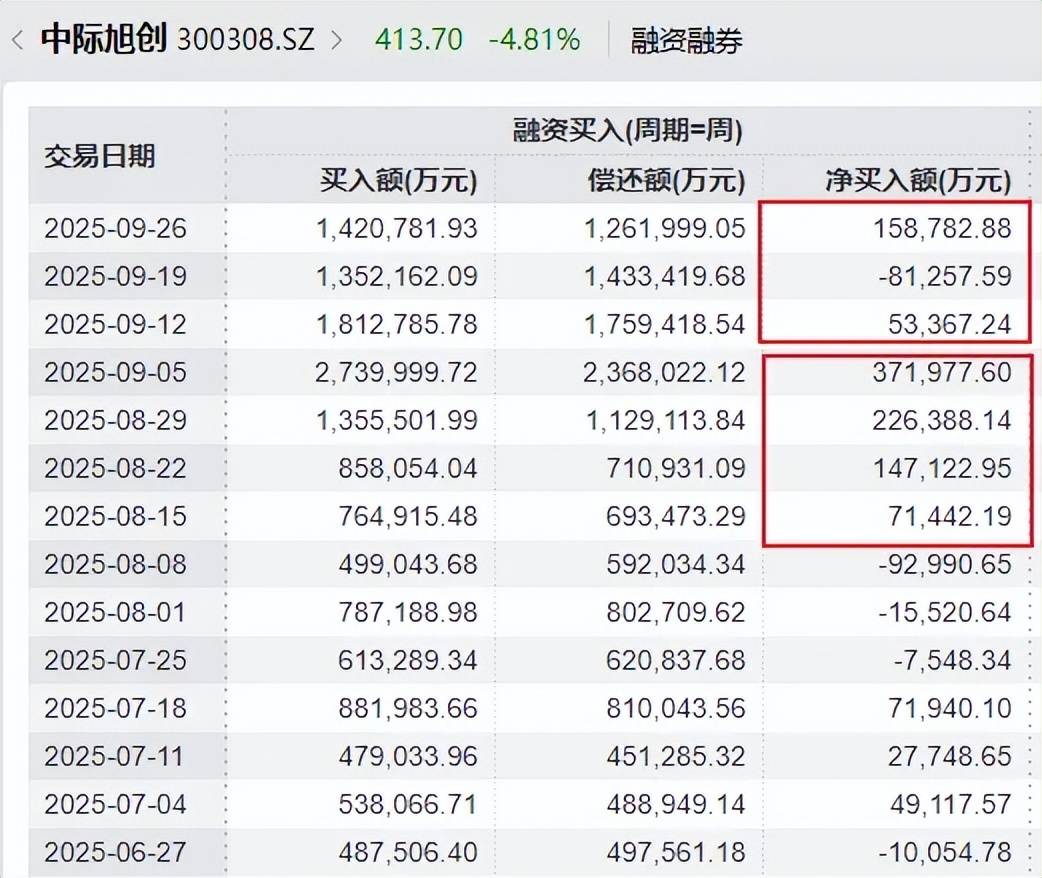Click buy amount 787,188.98
Viewport: 1042px width, 878px height.
point(408,612)
